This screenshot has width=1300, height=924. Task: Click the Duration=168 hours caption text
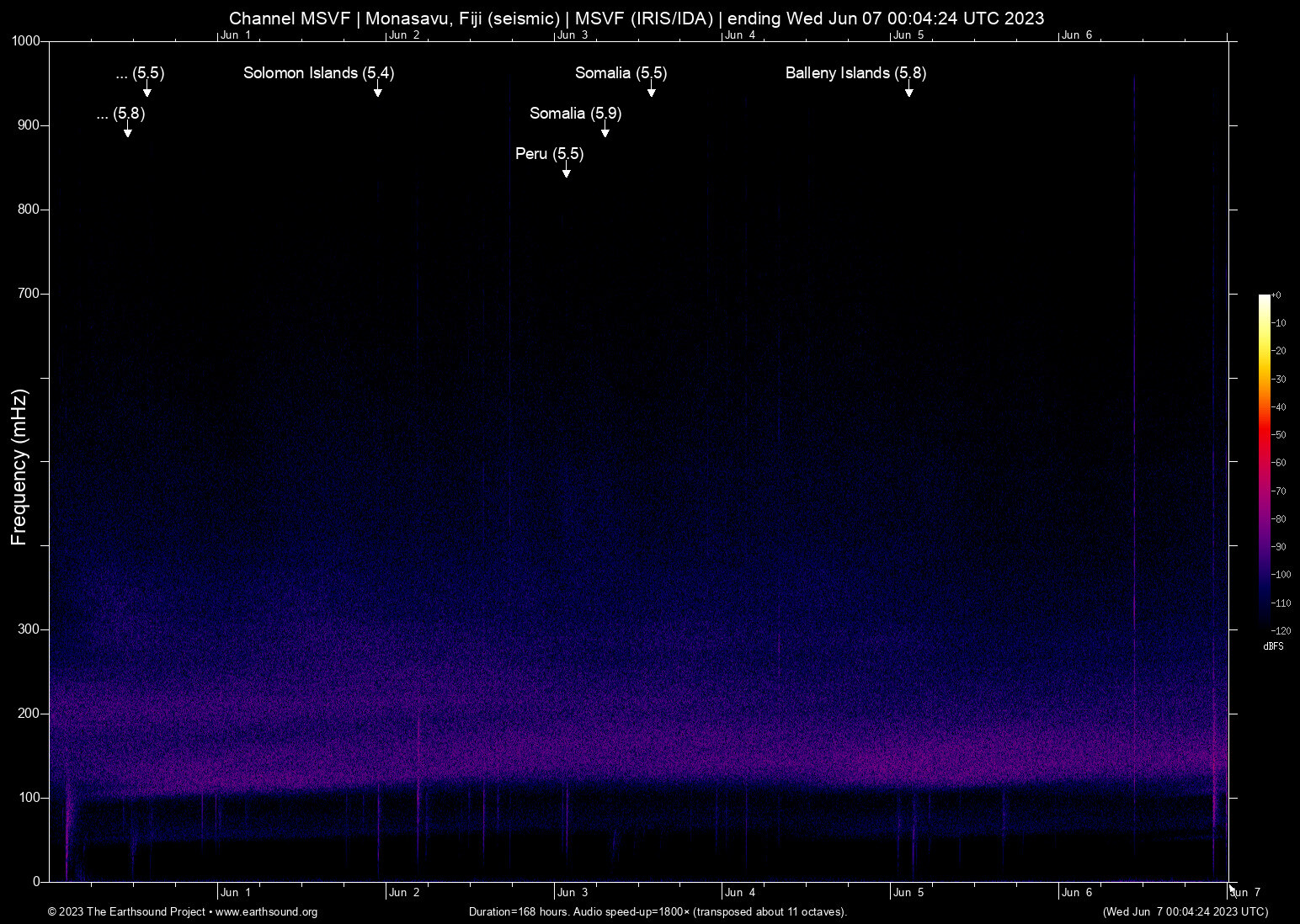(x=657, y=912)
